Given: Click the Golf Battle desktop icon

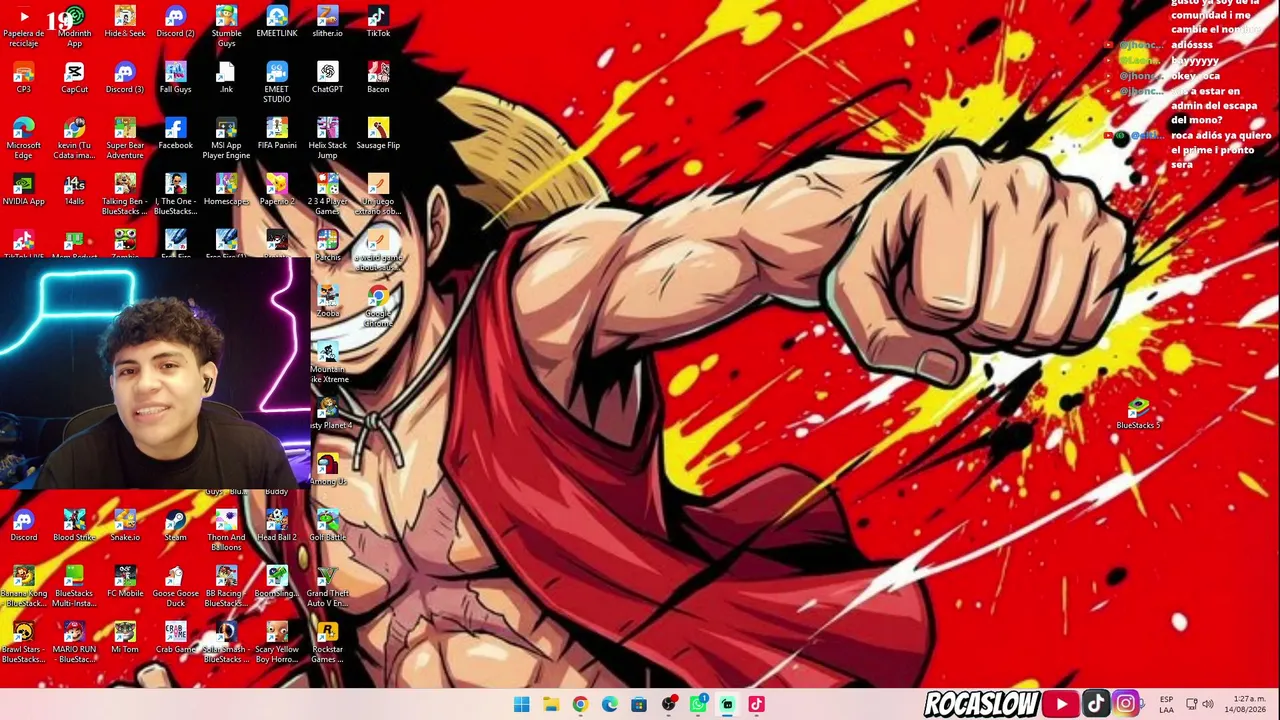Looking at the screenshot, I should [327, 526].
